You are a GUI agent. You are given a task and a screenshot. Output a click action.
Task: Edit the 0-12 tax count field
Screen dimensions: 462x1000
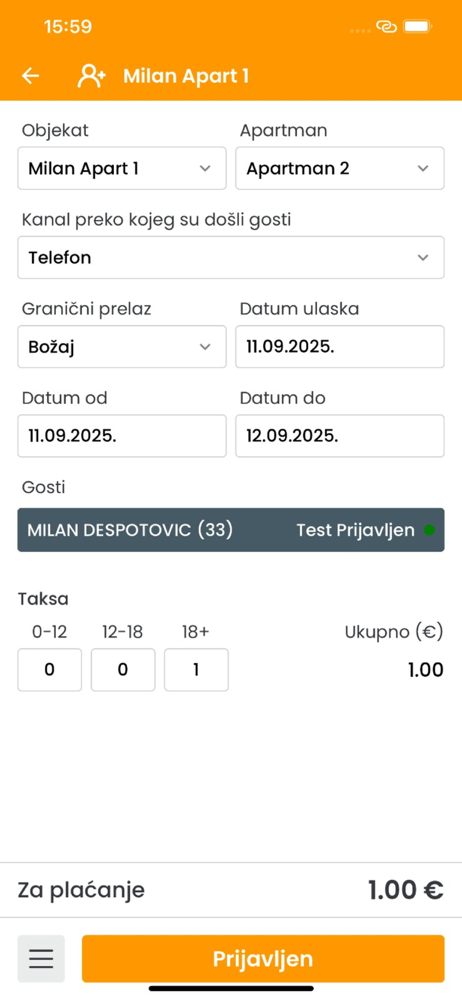tap(50, 670)
